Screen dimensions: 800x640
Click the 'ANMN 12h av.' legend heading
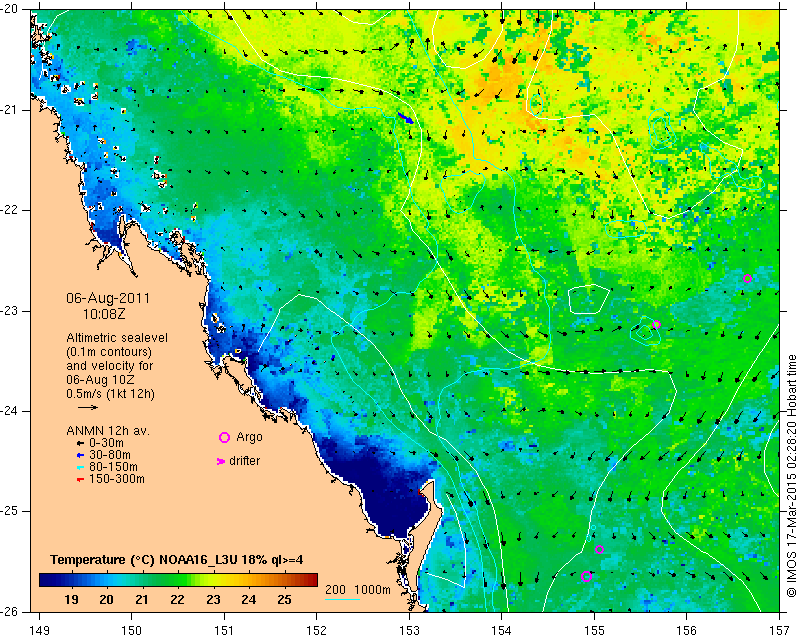(107, 431)
